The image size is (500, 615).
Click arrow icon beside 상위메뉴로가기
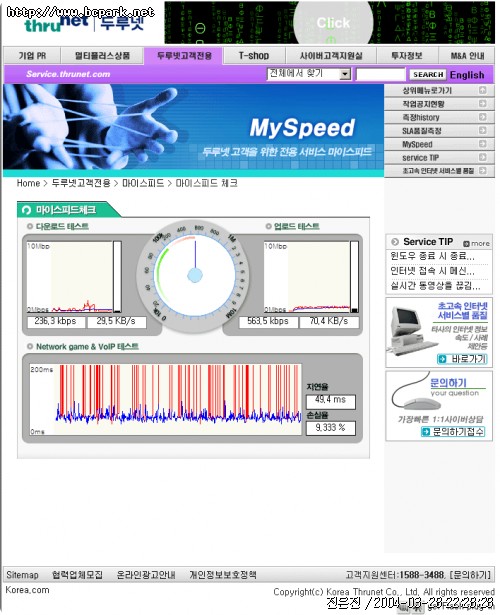(x=482, y=90)
